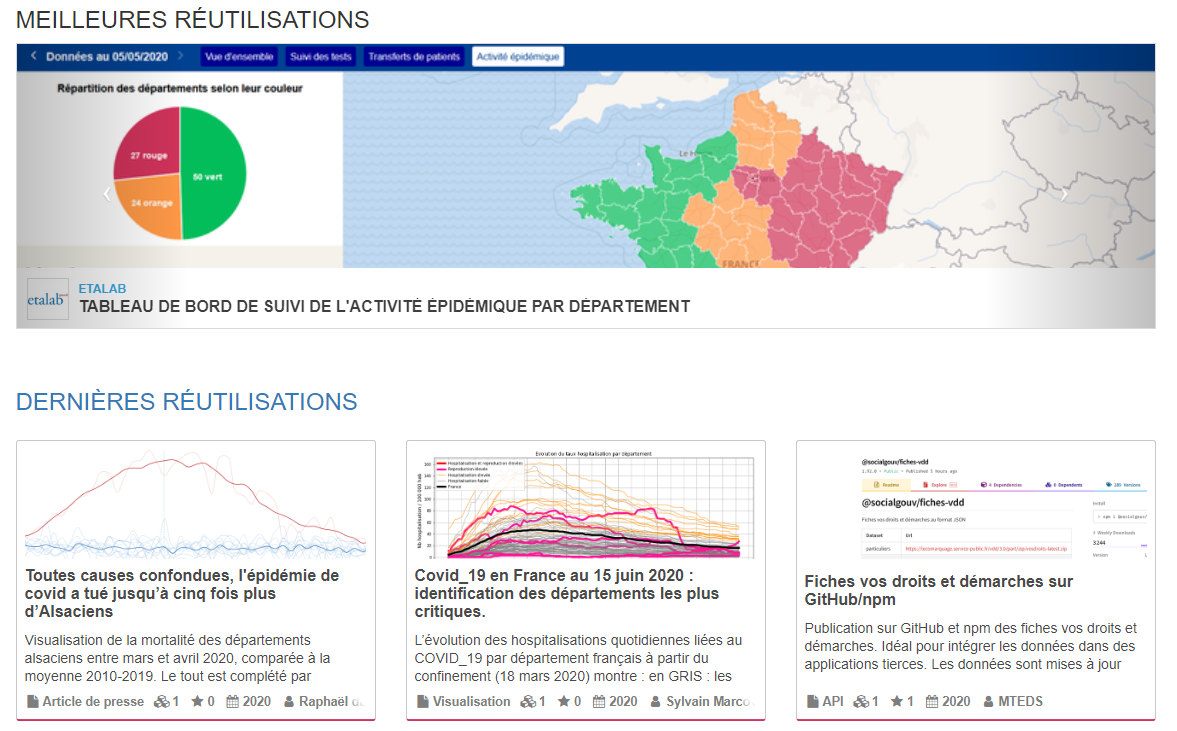
Task: Click user icon next to Raphaël
Action: coord(289,702)
